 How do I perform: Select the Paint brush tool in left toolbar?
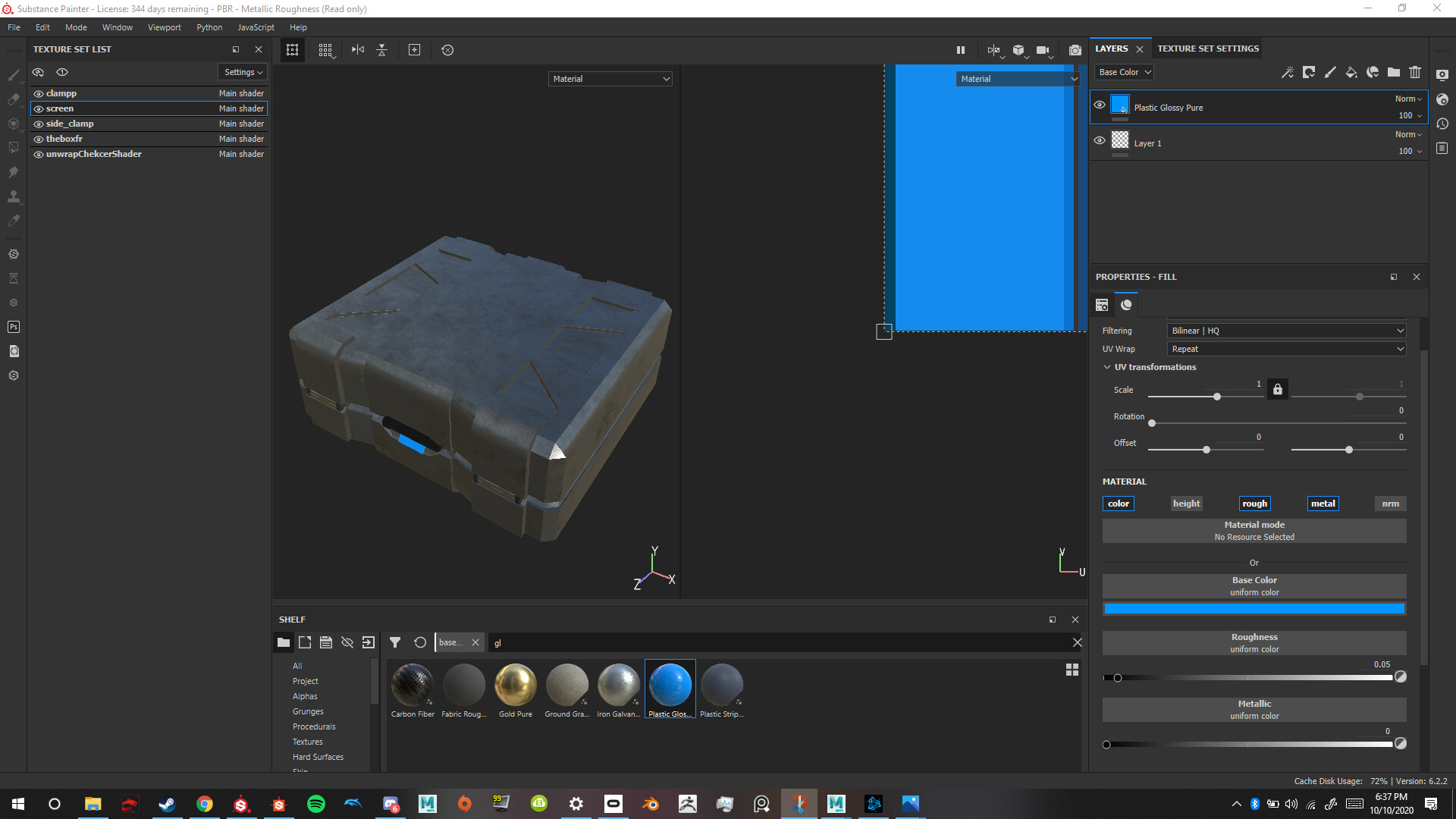(14, 76)
